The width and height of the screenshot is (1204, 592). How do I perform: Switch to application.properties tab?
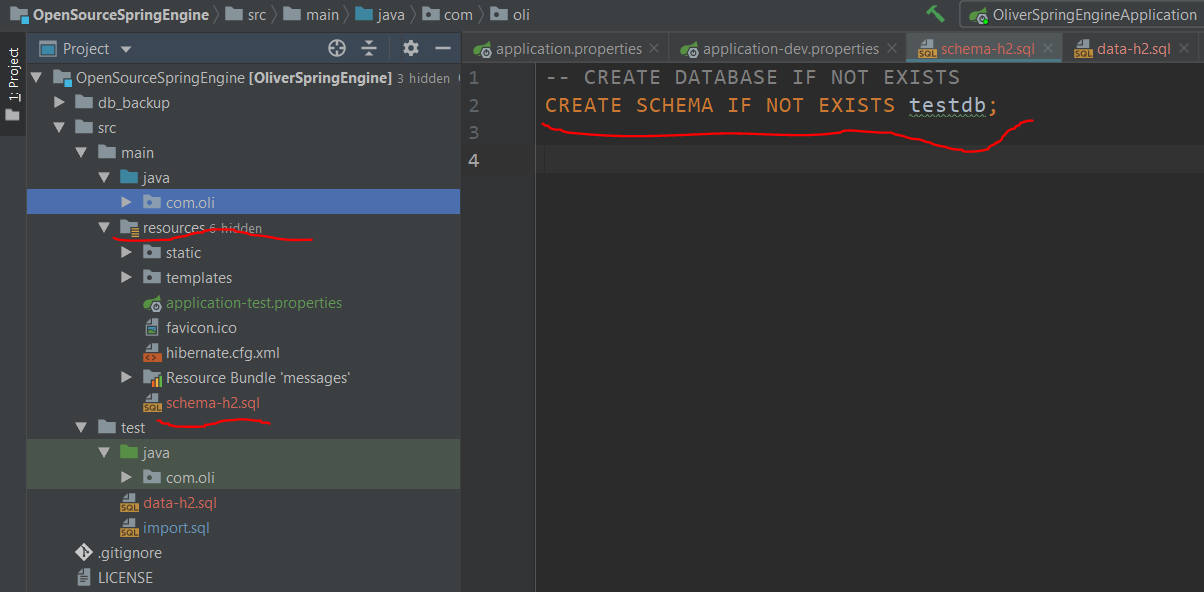(x=569, y=48)
